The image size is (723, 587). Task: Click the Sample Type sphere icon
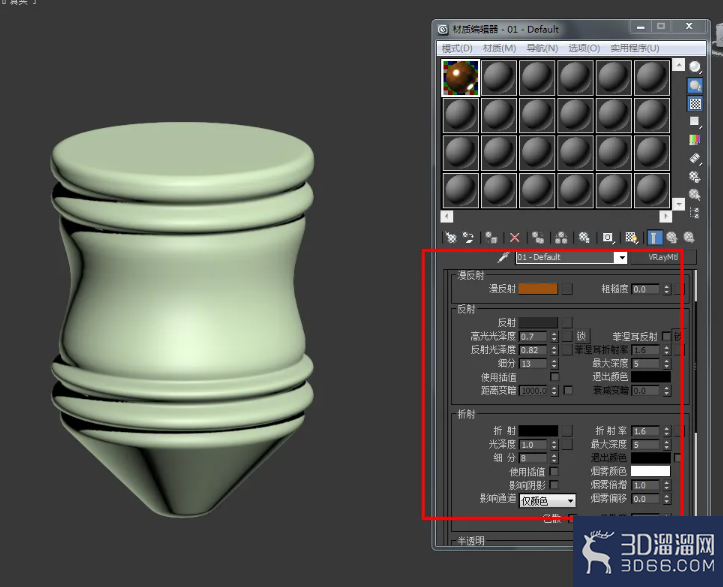coord(695,67)
